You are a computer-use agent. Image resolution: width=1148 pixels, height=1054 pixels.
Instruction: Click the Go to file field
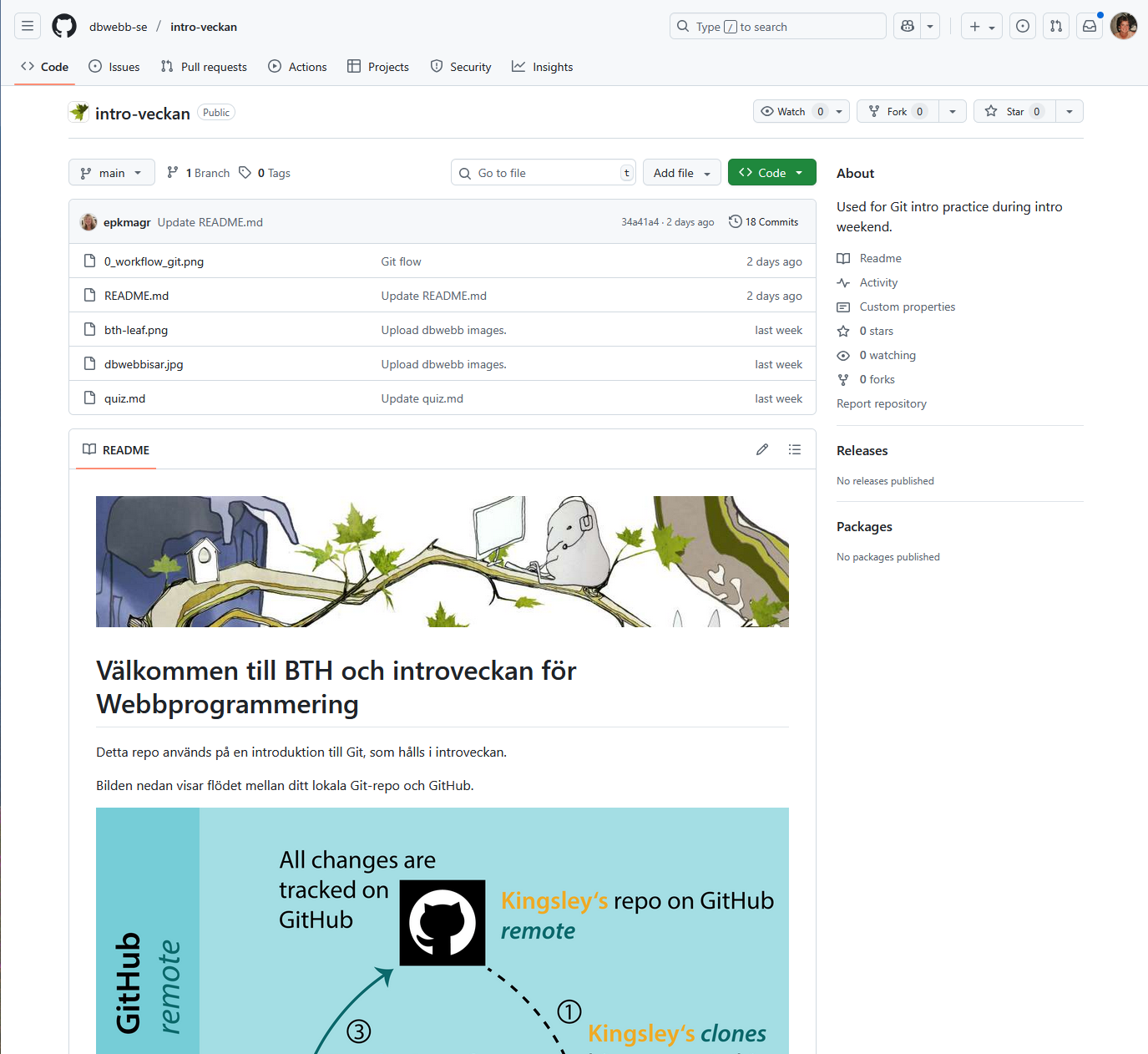point(544,173)
